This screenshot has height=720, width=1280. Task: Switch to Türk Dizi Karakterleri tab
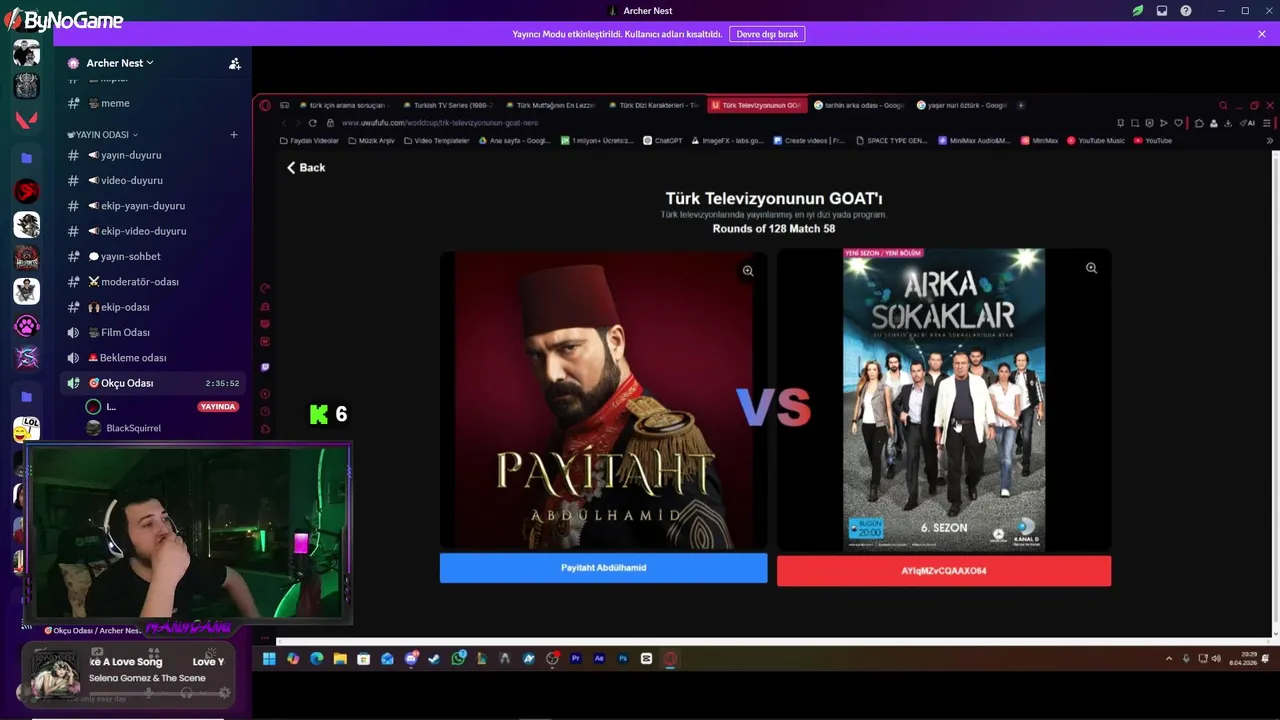point(653,105)
